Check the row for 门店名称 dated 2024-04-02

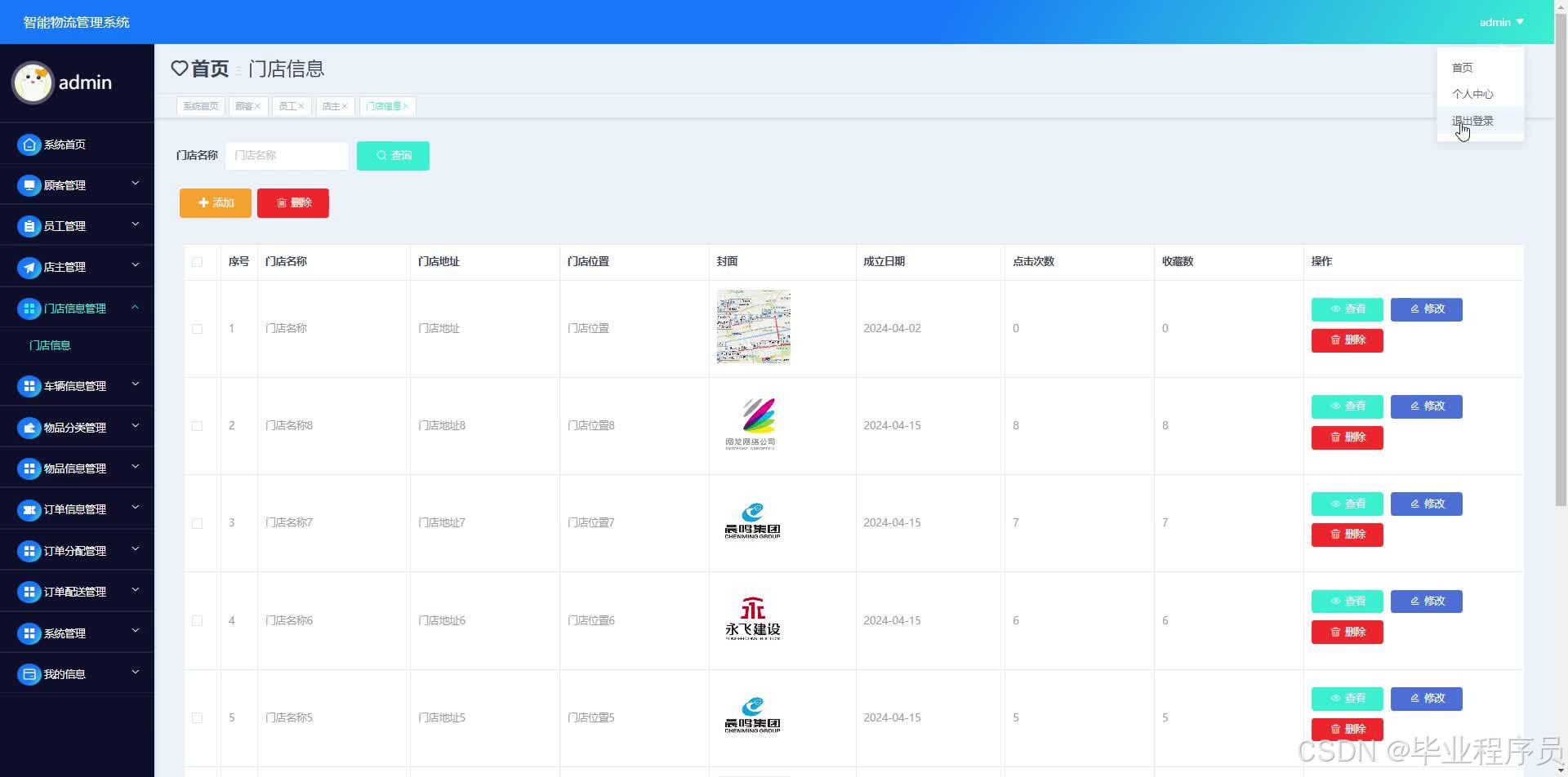[x=197, y=329]
